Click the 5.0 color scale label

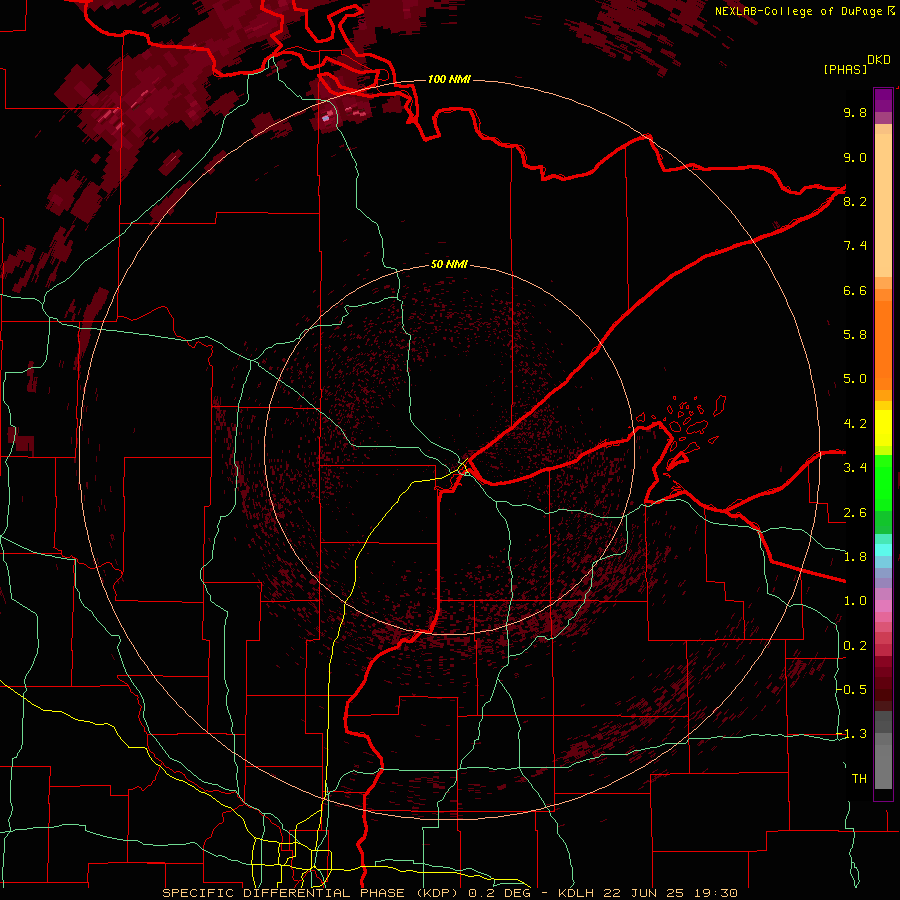click(x=855, y=379)
